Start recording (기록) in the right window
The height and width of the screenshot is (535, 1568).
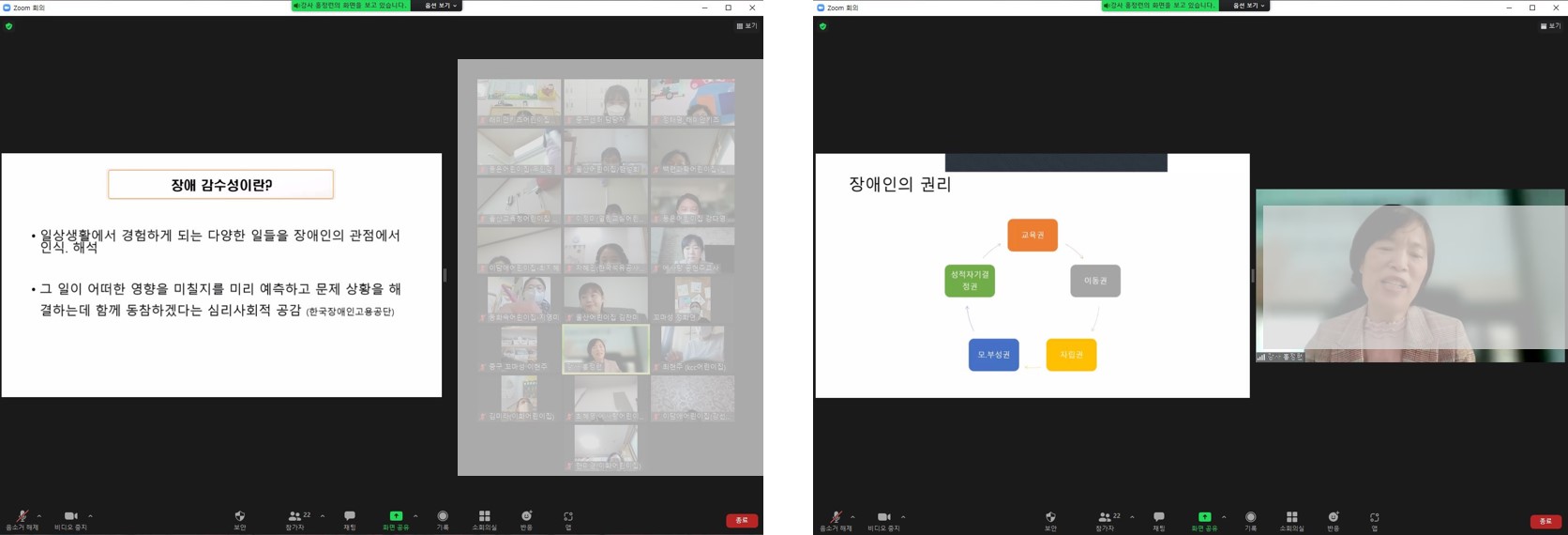(x=1250, y=519)
